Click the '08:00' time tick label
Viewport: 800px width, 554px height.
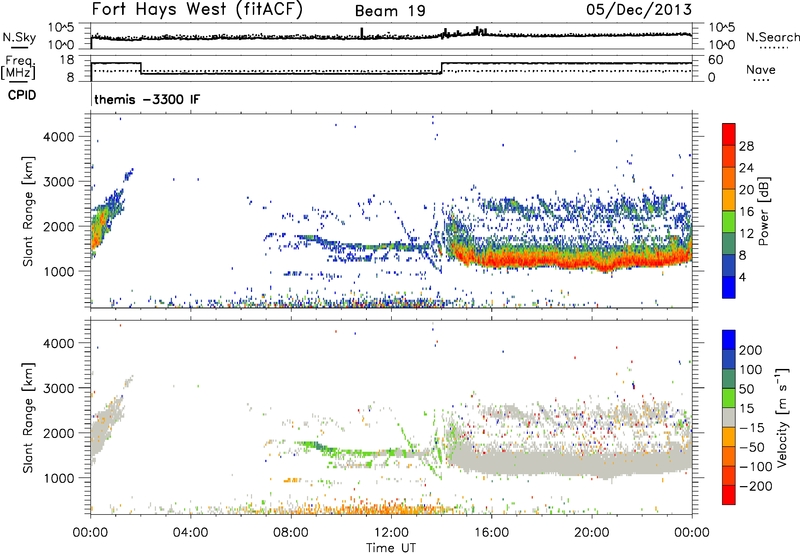pos(291,533)
